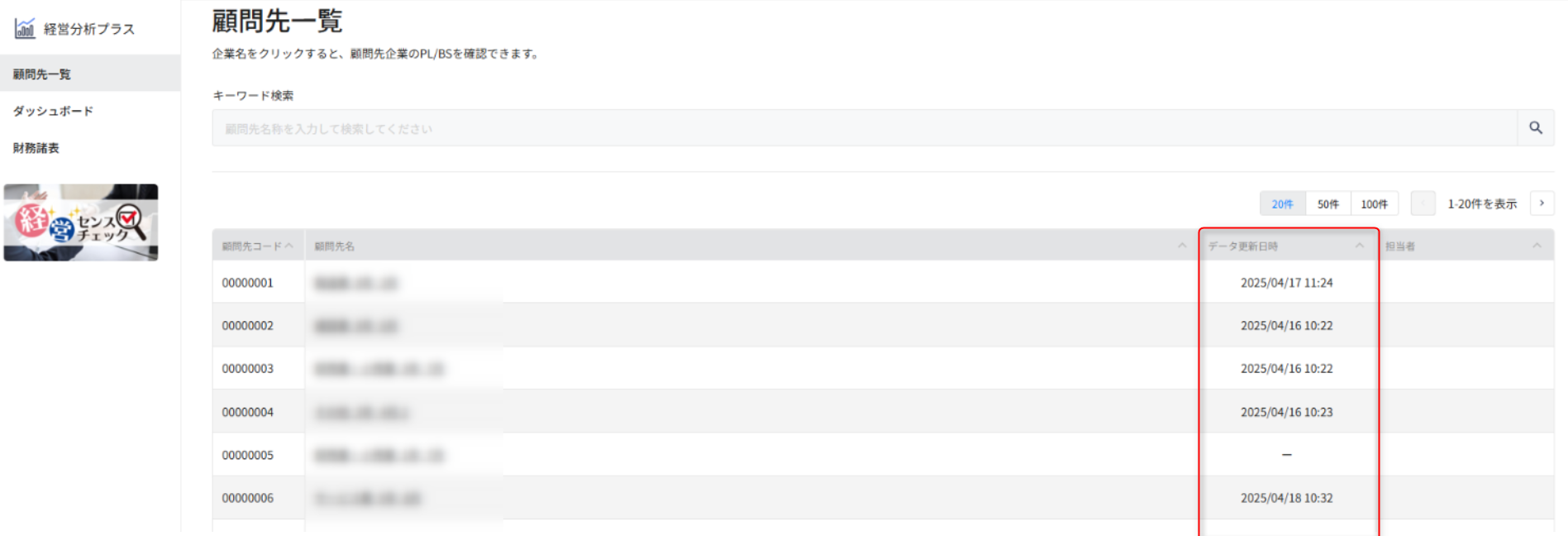
Task: Go to next page arrow
Action: (x=1542, y=203)
